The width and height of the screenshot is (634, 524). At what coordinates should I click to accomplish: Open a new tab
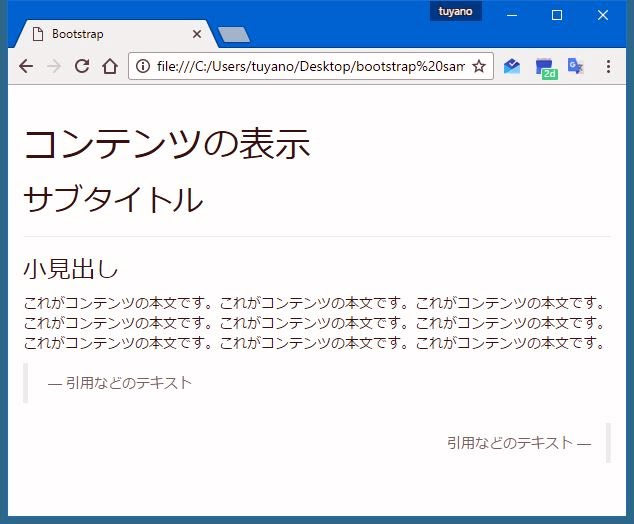(x=233, y=35)
